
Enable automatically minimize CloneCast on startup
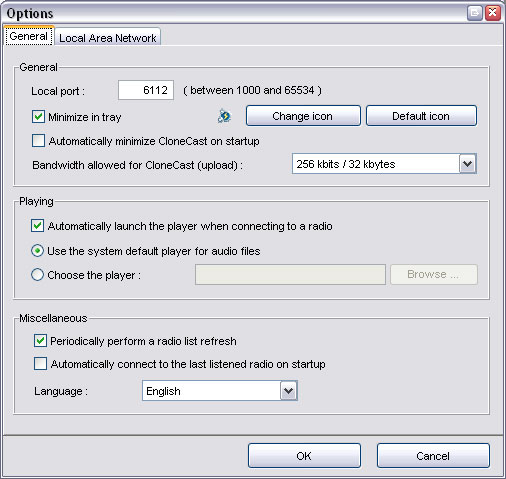(38, 141)
